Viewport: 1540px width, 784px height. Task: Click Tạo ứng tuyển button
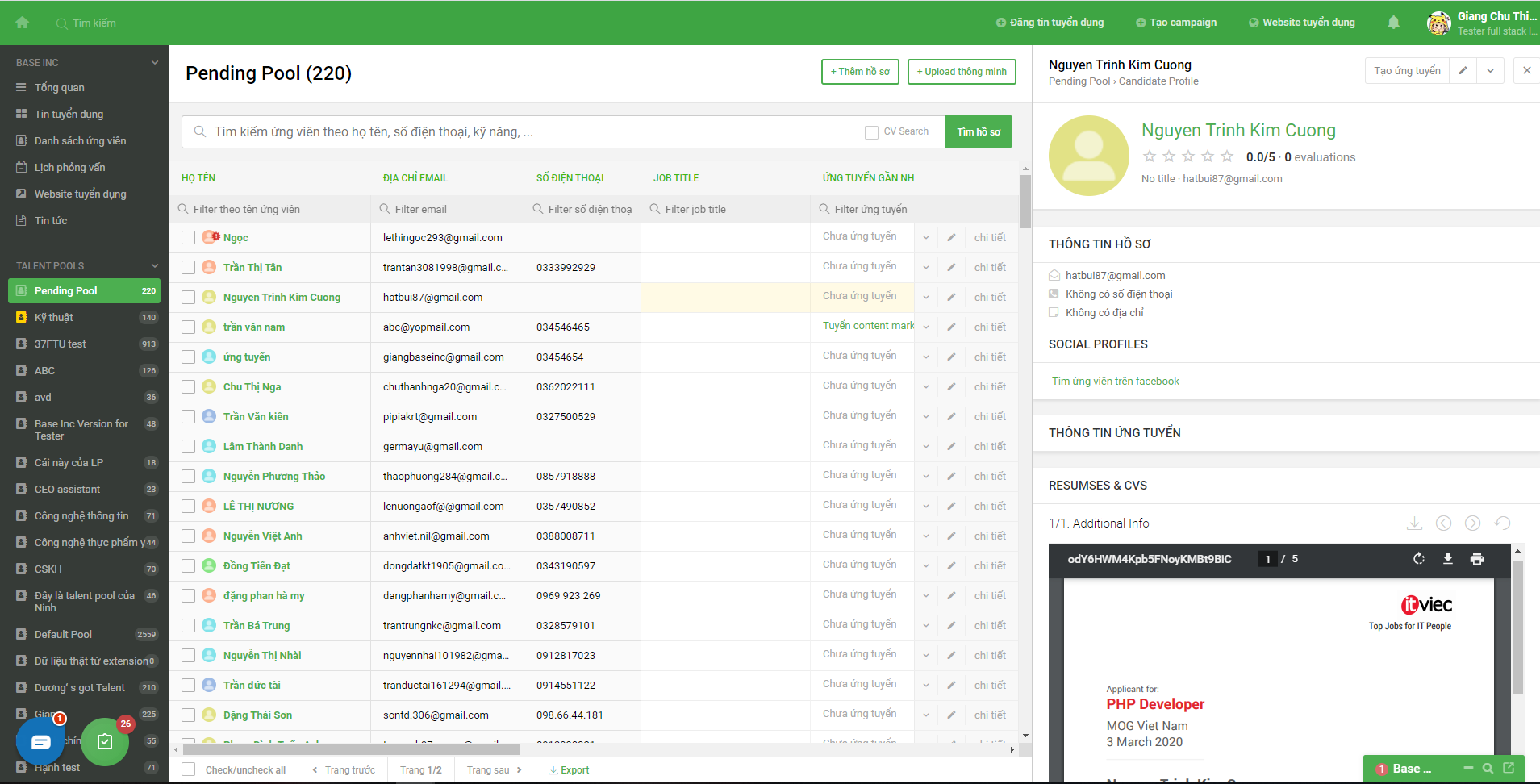pos(1407,71)
